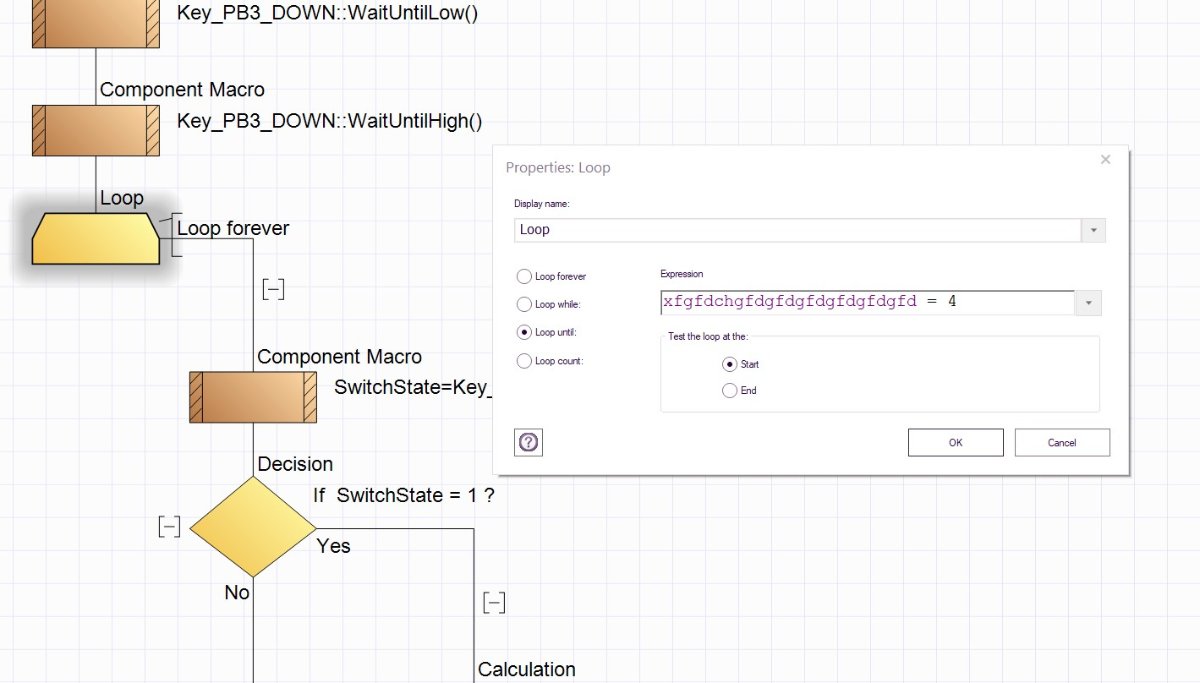Click the 'Calculation' label
The width and height of the screenshot is (1200, 683).
pyautogui.click(x=527, y=669)
